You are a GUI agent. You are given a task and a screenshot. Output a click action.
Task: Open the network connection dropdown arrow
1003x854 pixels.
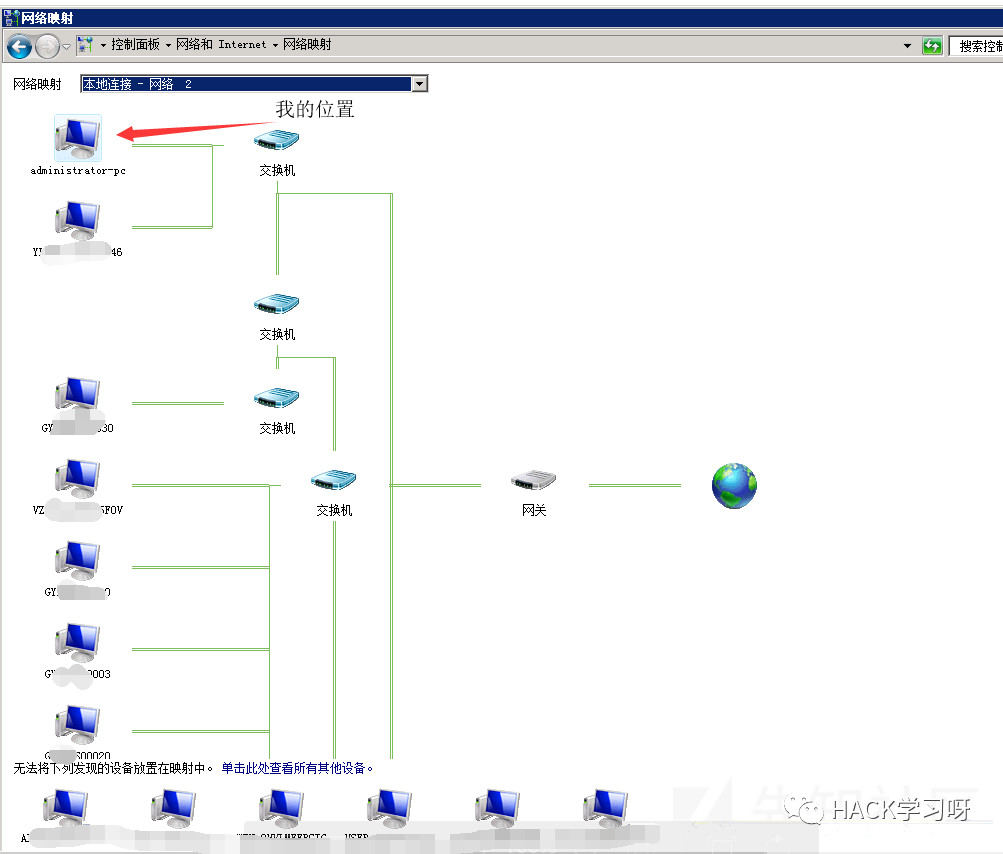(420, 84)
